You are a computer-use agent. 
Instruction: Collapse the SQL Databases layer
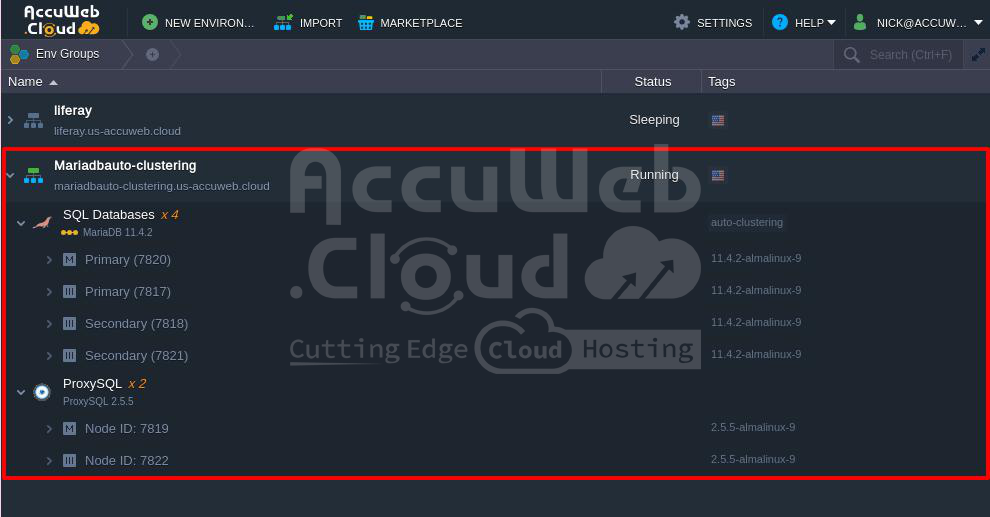click(x=21, y=223)
